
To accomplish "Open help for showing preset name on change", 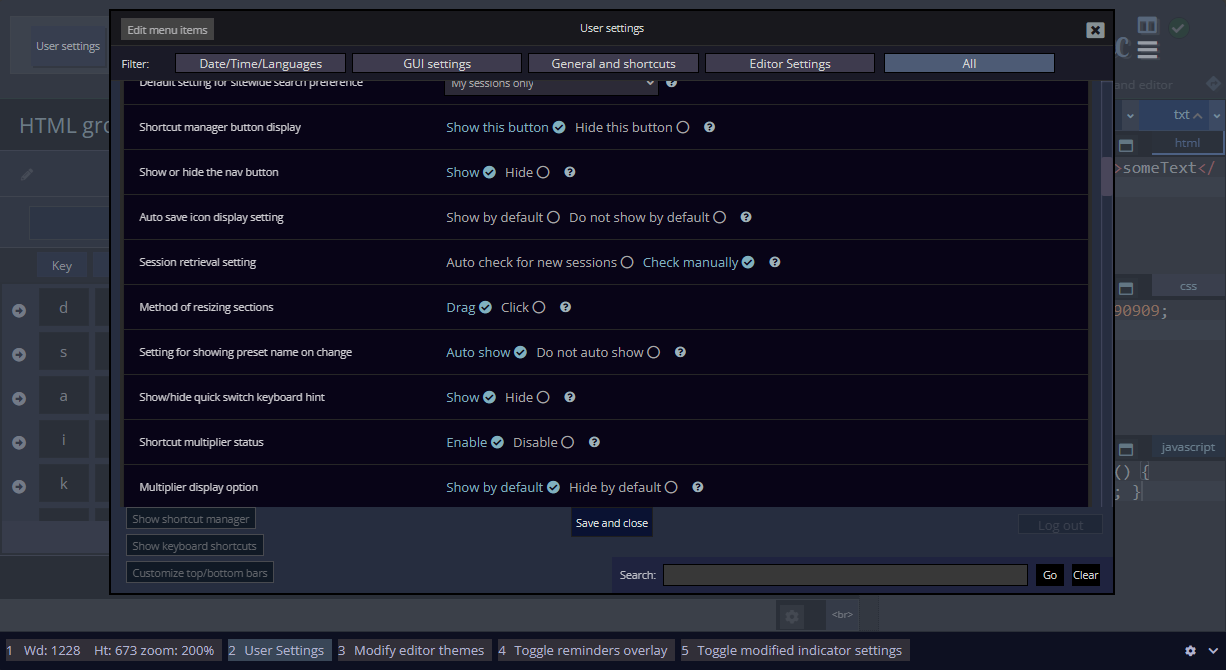I will pos(681,352).
